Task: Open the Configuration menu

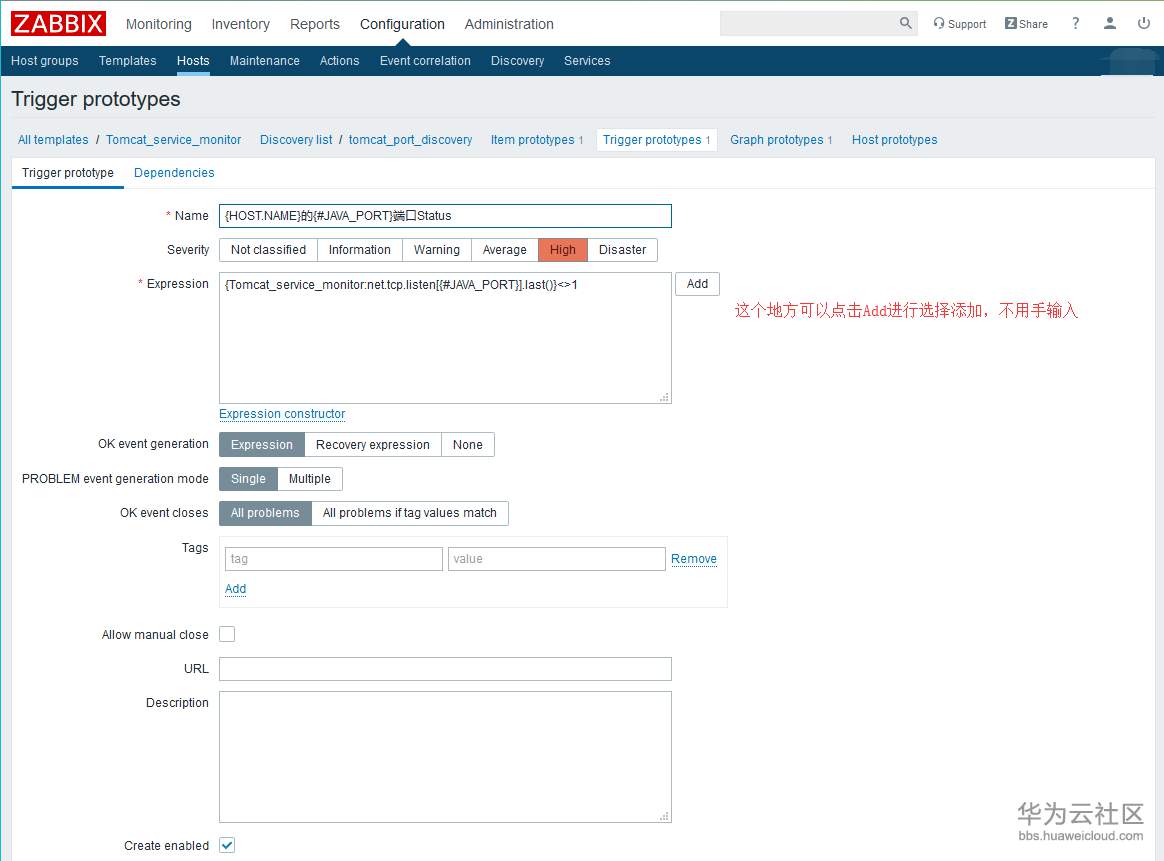Action: tap(402, 24)
